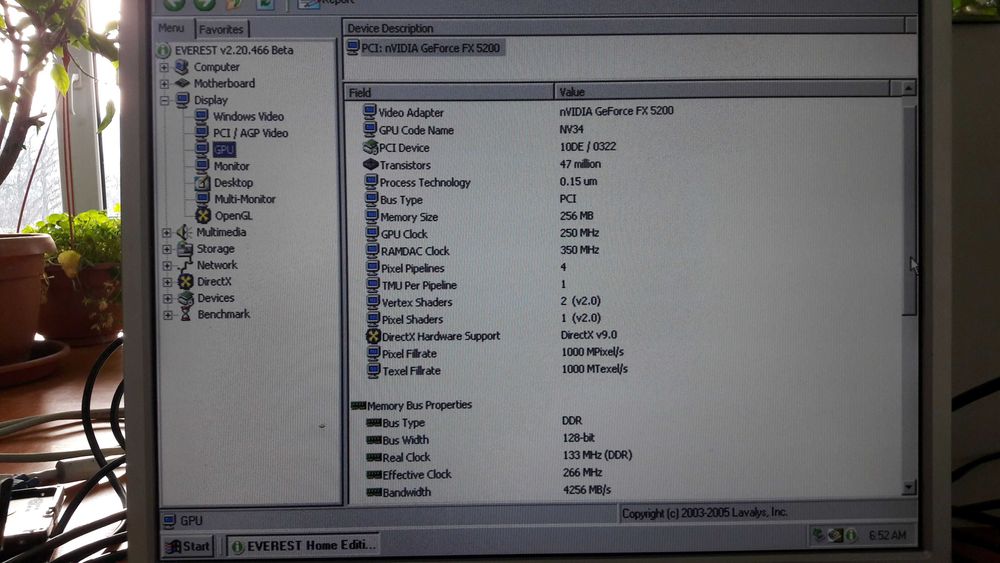Open the Windows Video tree item
Screen dimensions: 1000x563
pyautogui.click(x=248, y=117)
